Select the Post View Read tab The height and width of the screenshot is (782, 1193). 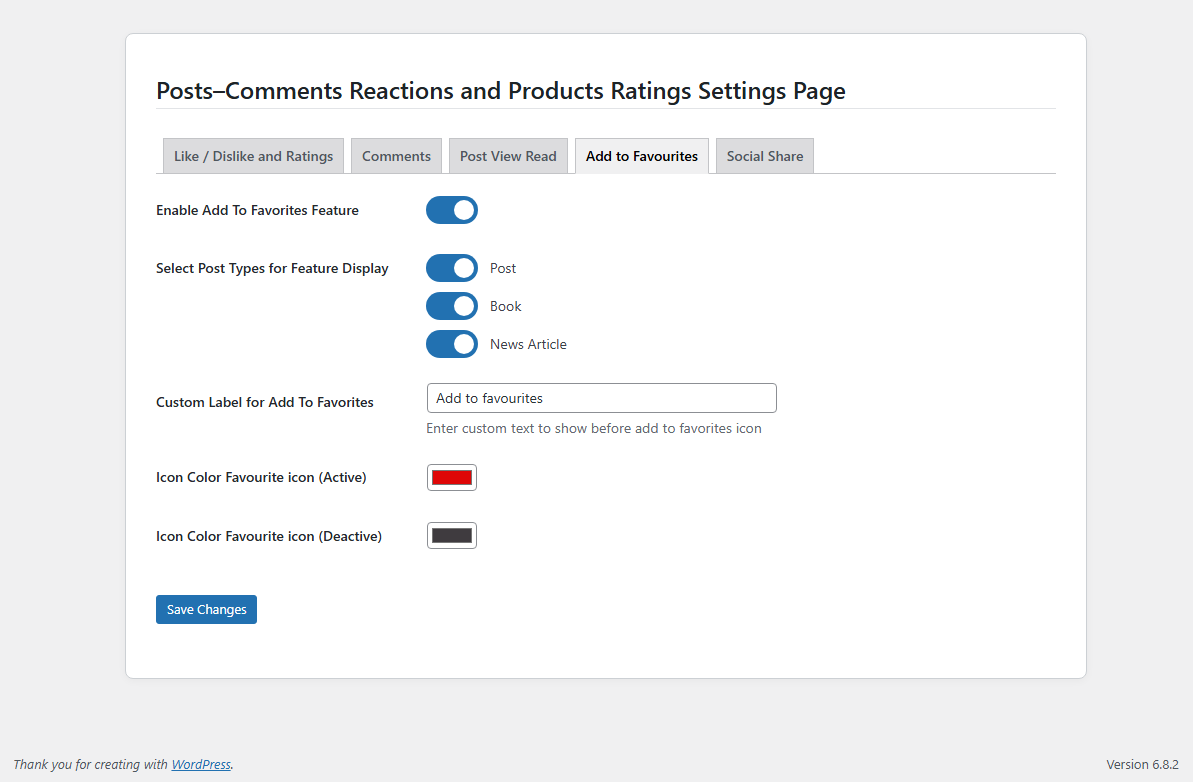click(508, 156)
